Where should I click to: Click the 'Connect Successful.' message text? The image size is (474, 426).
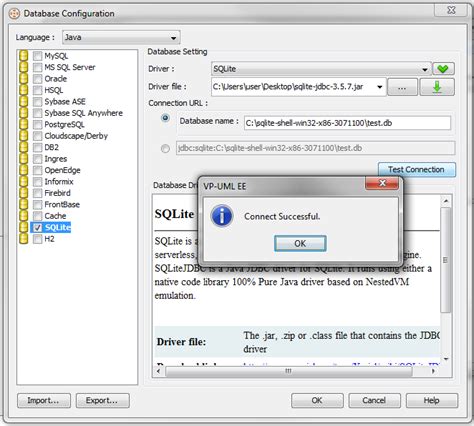(282, 217)
